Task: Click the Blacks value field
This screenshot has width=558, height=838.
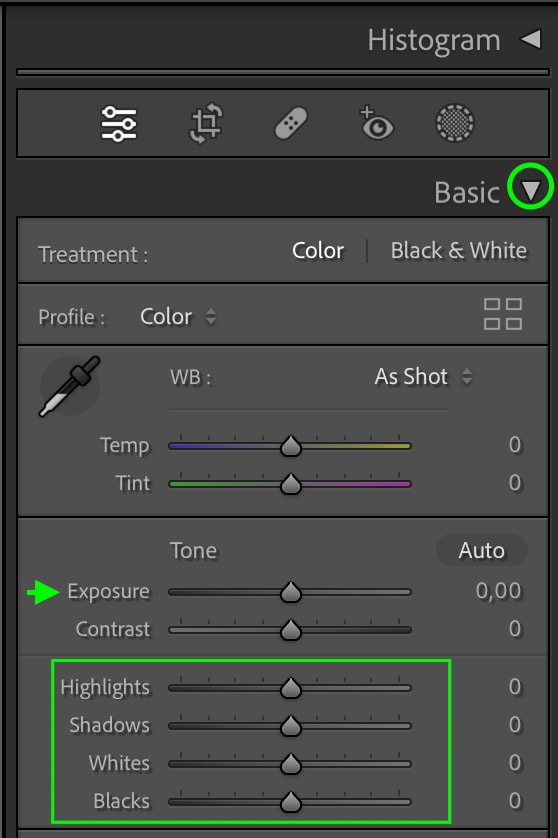Action: [x=515, y=801]
